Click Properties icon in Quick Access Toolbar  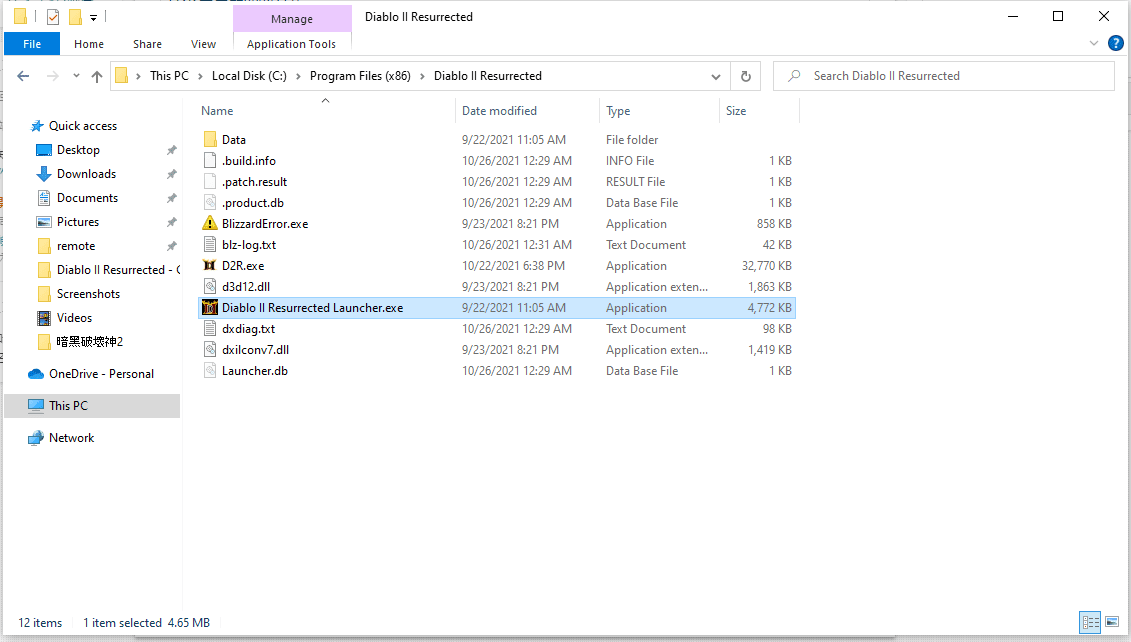point(53,17)
